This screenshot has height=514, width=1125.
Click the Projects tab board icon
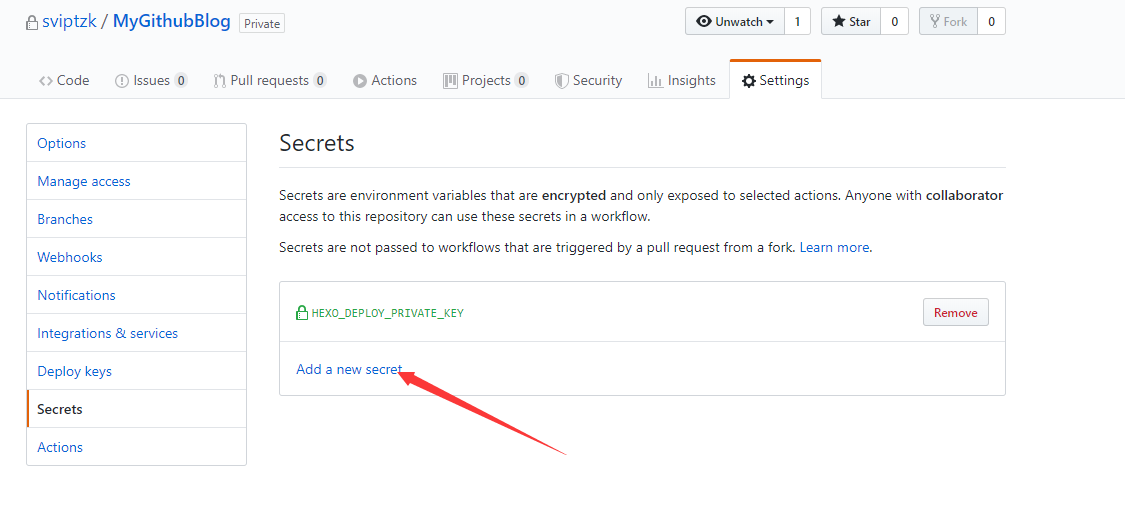[451, 80]
